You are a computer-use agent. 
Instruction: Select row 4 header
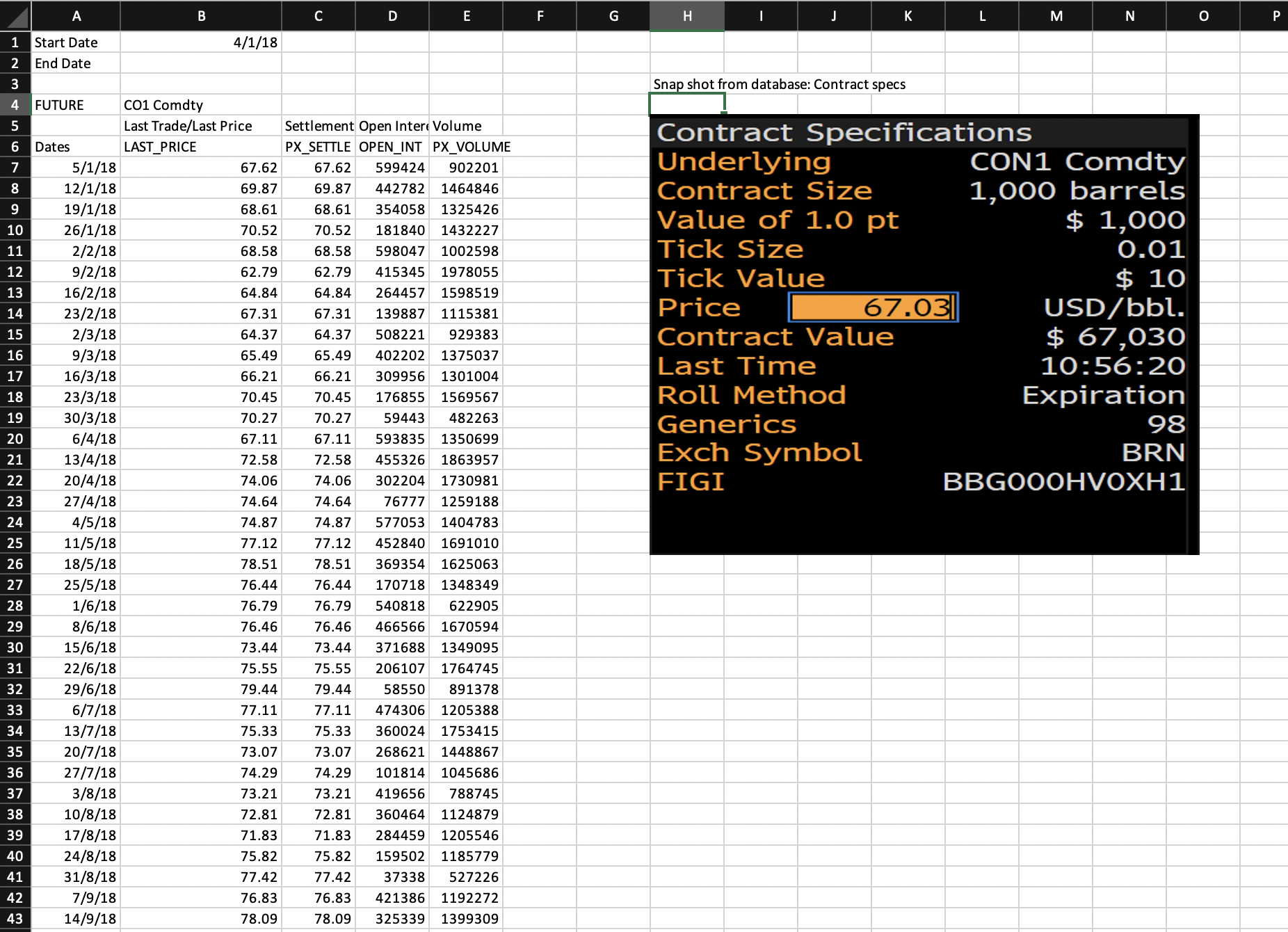point(15,105)
